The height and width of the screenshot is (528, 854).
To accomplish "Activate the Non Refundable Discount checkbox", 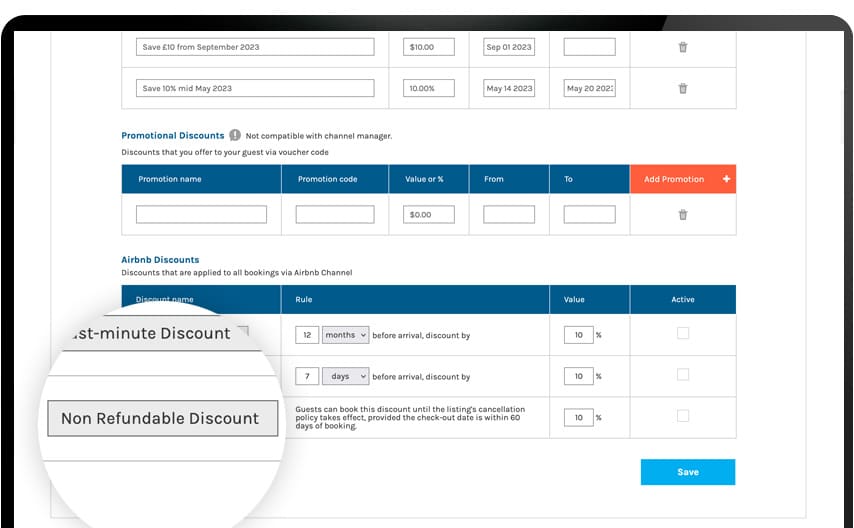I will click(x=683, y=416).
